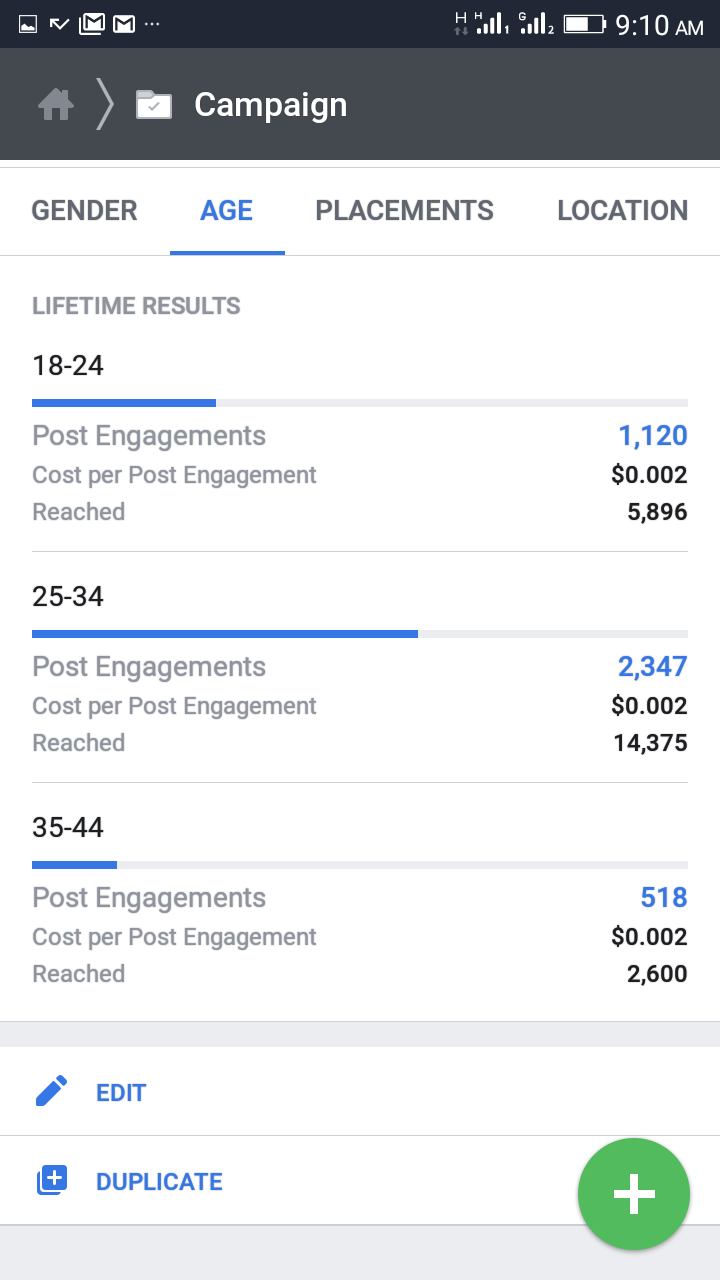Tap the green plus floating button
This screenshot has width=720, height=1280.
coord(634,1194)
